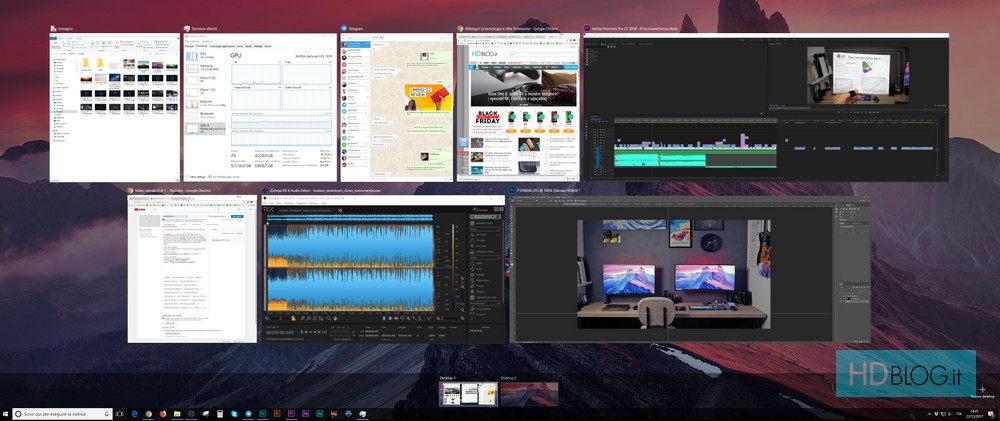
Task: Select the HDblog.it Google Chrome window thumbnail
Action: click(518, 107)
